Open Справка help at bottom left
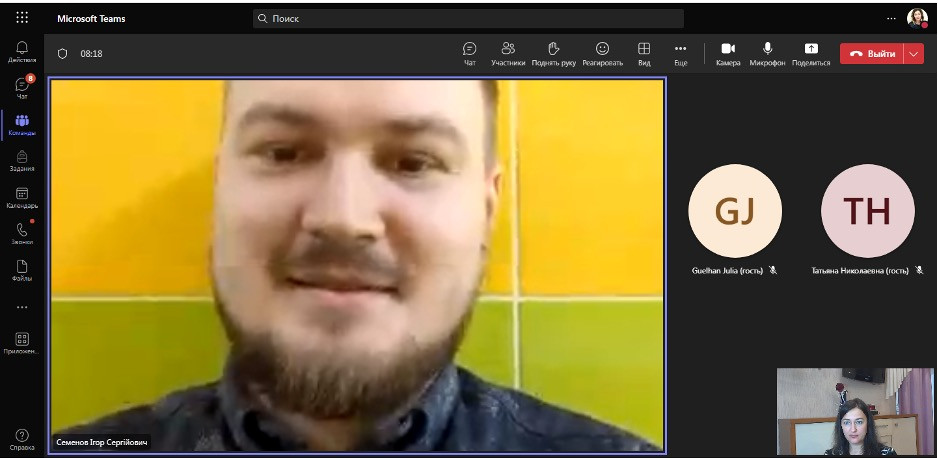This screenshot has width=938, height=458. pos(22,439)
